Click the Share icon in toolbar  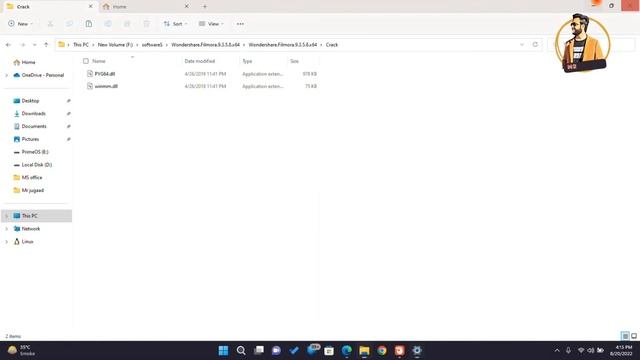click(x=127, y=24)
